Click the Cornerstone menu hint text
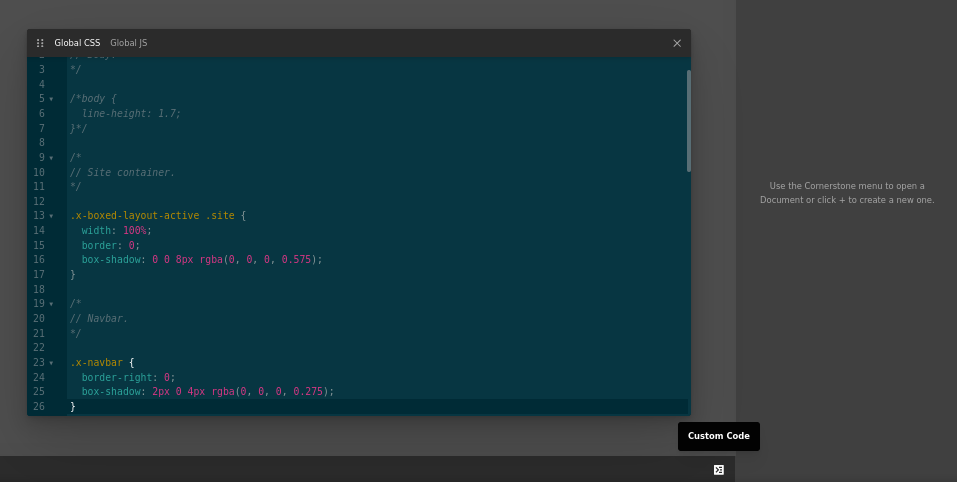 pyautogui.click(x=846, y=193)
